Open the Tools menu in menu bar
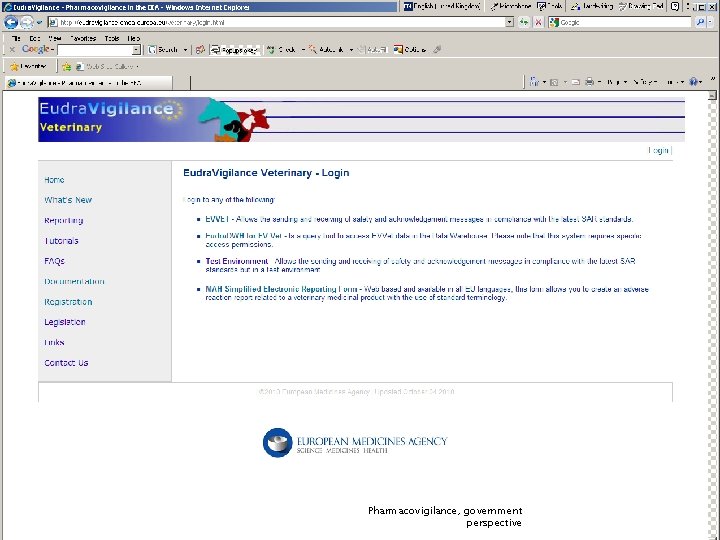The height and width of the screenshot is (540, 720). click(x=112, y=38)
